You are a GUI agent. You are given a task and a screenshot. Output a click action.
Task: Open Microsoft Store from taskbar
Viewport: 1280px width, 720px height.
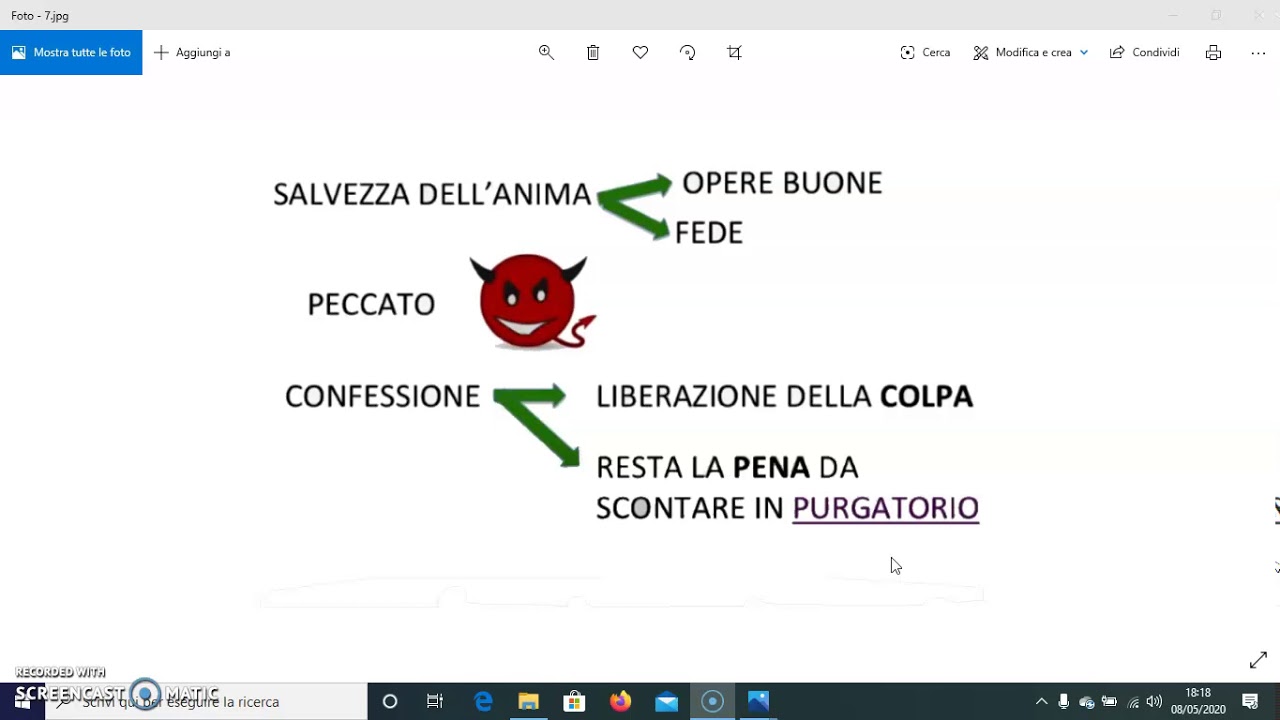(574, 701)
